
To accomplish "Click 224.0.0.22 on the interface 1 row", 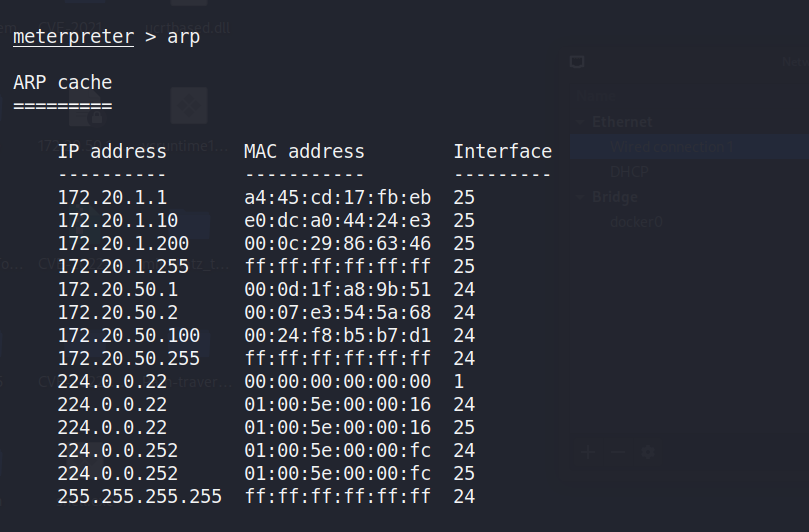I will click(112, 382).
